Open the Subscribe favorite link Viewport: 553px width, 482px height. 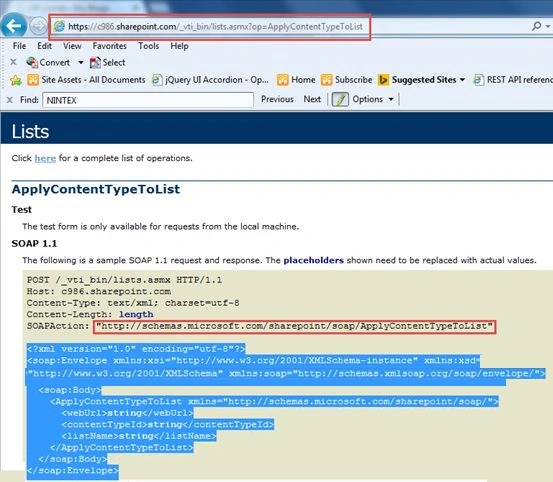(x=347, y=80)
